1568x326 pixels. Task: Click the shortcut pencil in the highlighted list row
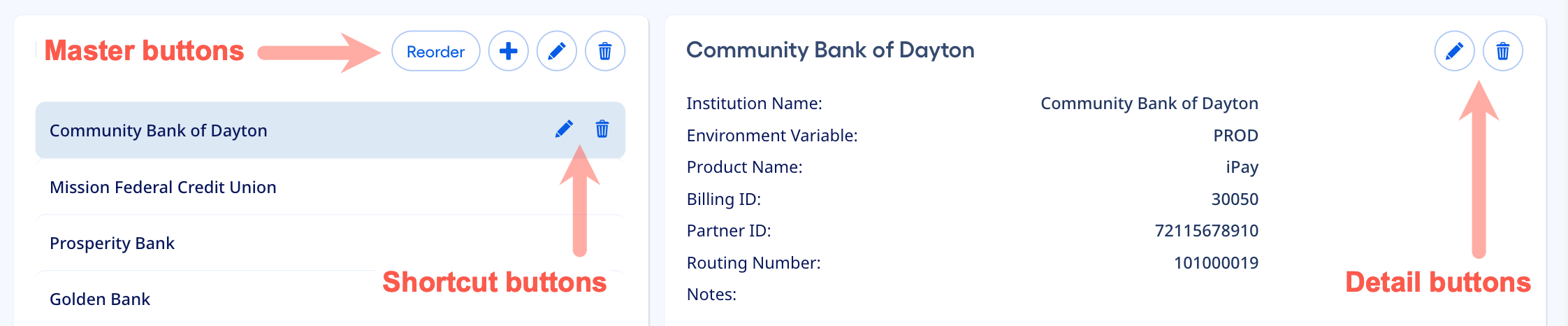(x=564, y=129)
